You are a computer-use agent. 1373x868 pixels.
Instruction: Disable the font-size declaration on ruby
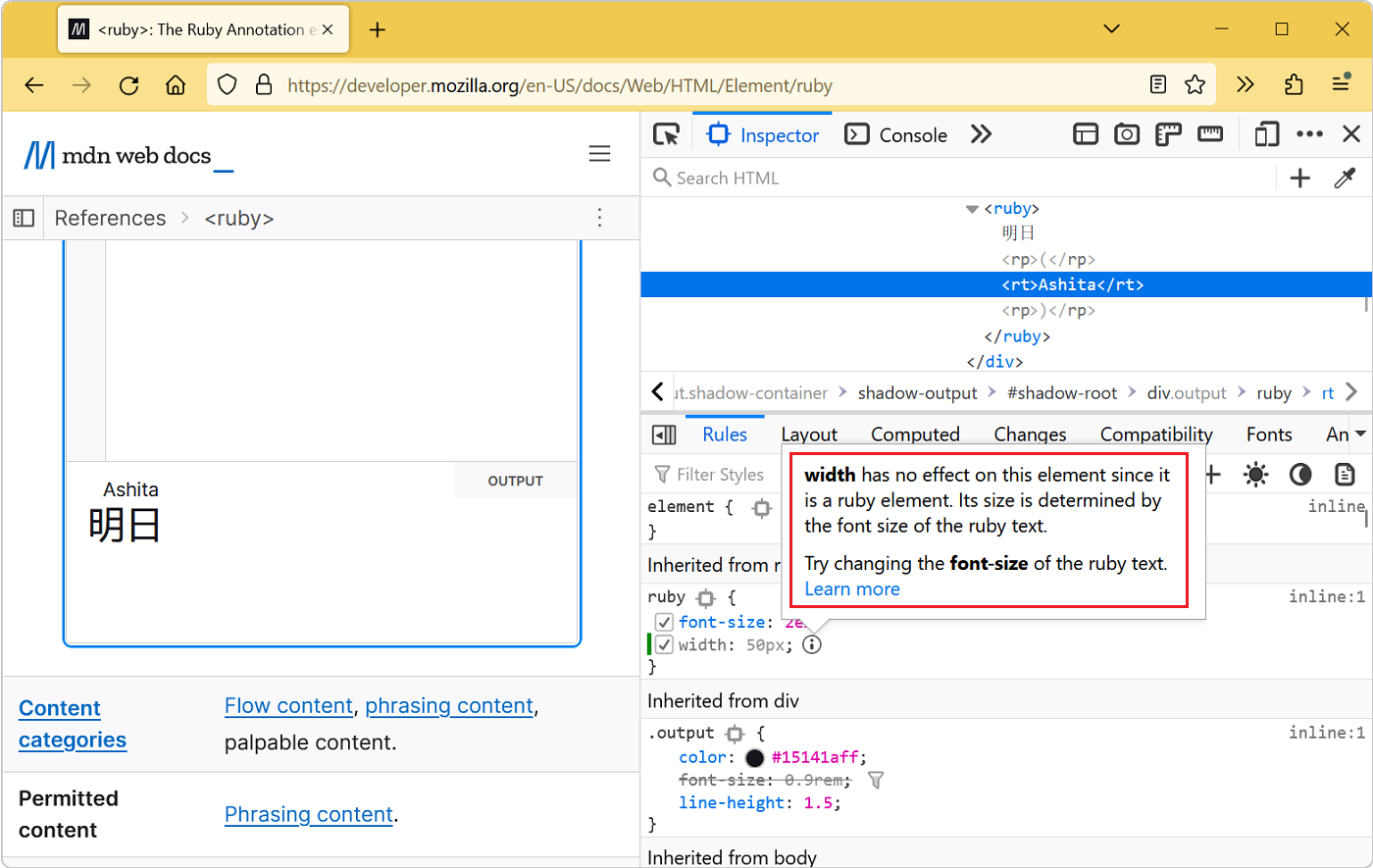(x=664, y=621)
